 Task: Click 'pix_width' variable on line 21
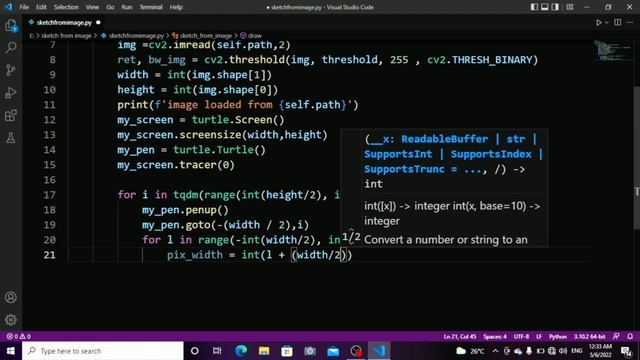195,255
